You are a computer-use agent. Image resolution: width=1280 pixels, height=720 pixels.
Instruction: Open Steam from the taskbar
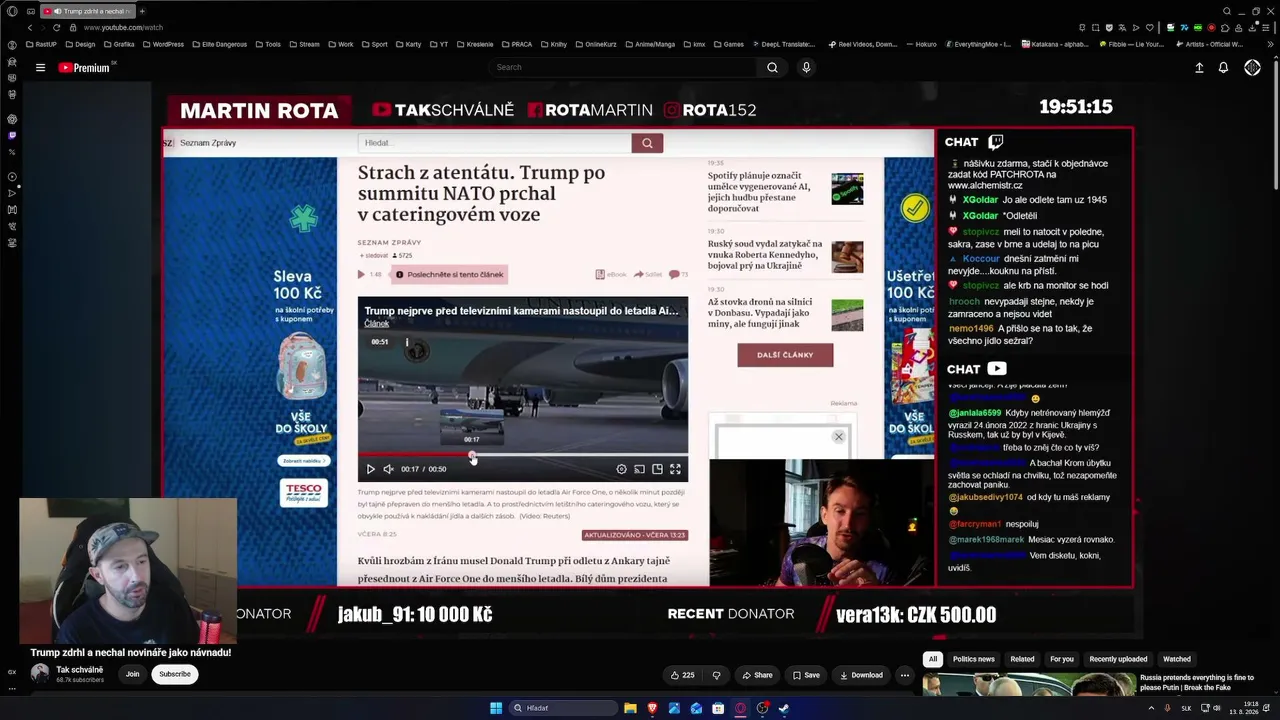pos(784,708)
